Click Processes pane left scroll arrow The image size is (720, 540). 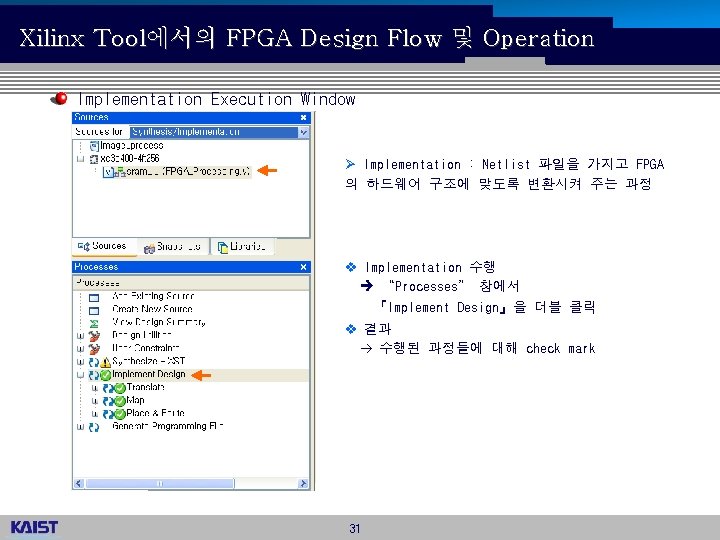(x=79, y=483)
